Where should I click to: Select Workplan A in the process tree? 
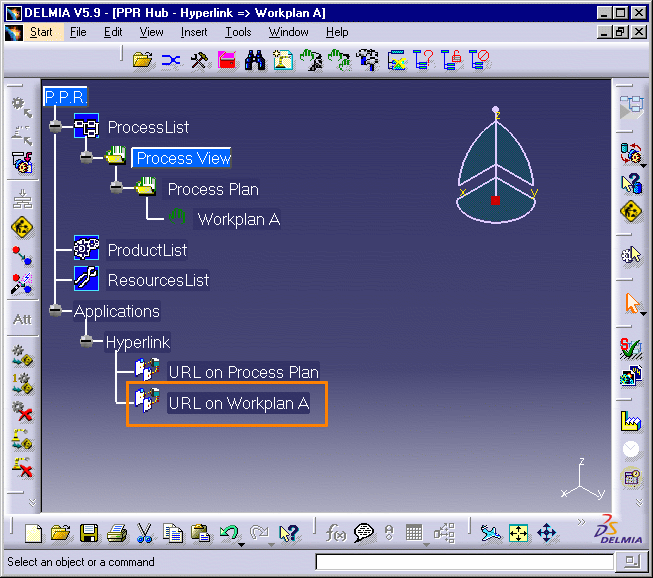(238, 219)
